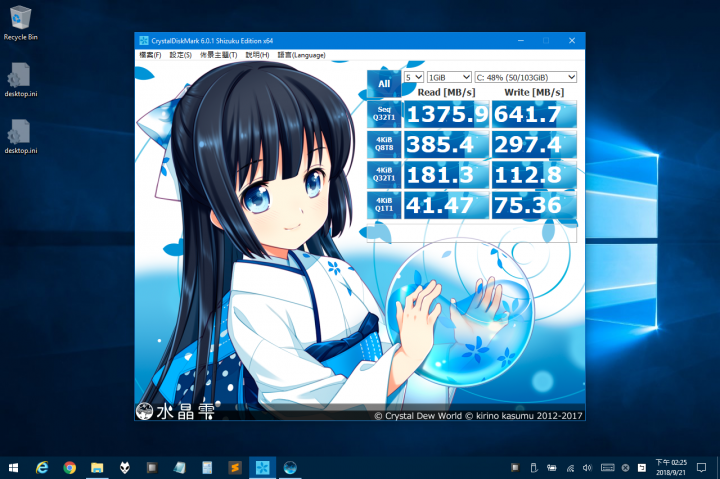Image resolution: width=720 pixels, height=479 pixels.
Task: Start the 4KiB Q1T1 benchmark
Action: 384,205
